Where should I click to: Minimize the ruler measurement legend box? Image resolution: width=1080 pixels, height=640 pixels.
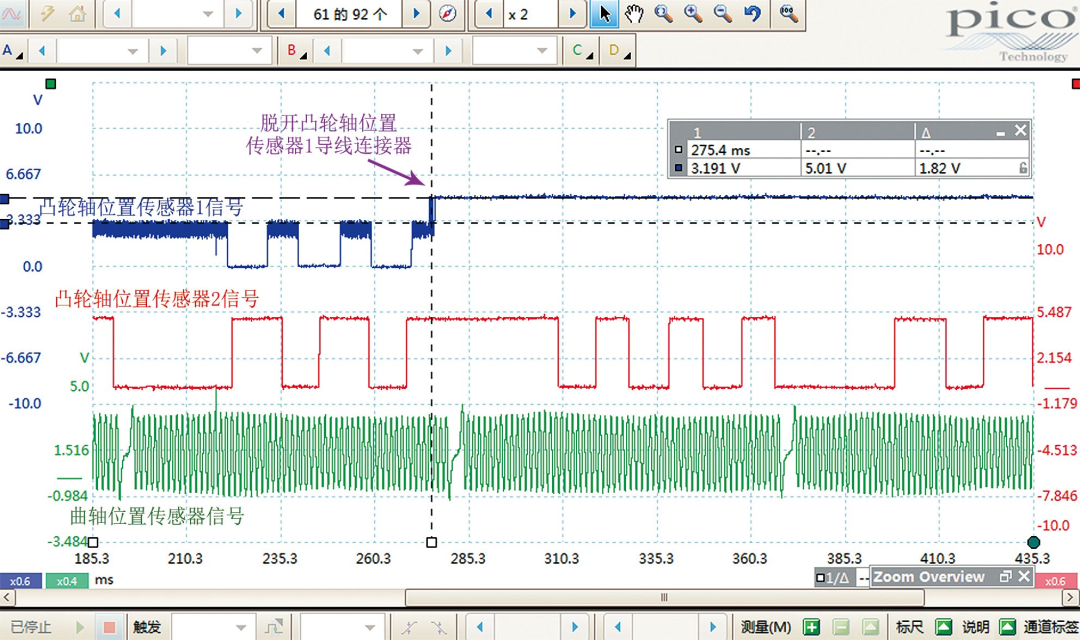(1001, 132)
